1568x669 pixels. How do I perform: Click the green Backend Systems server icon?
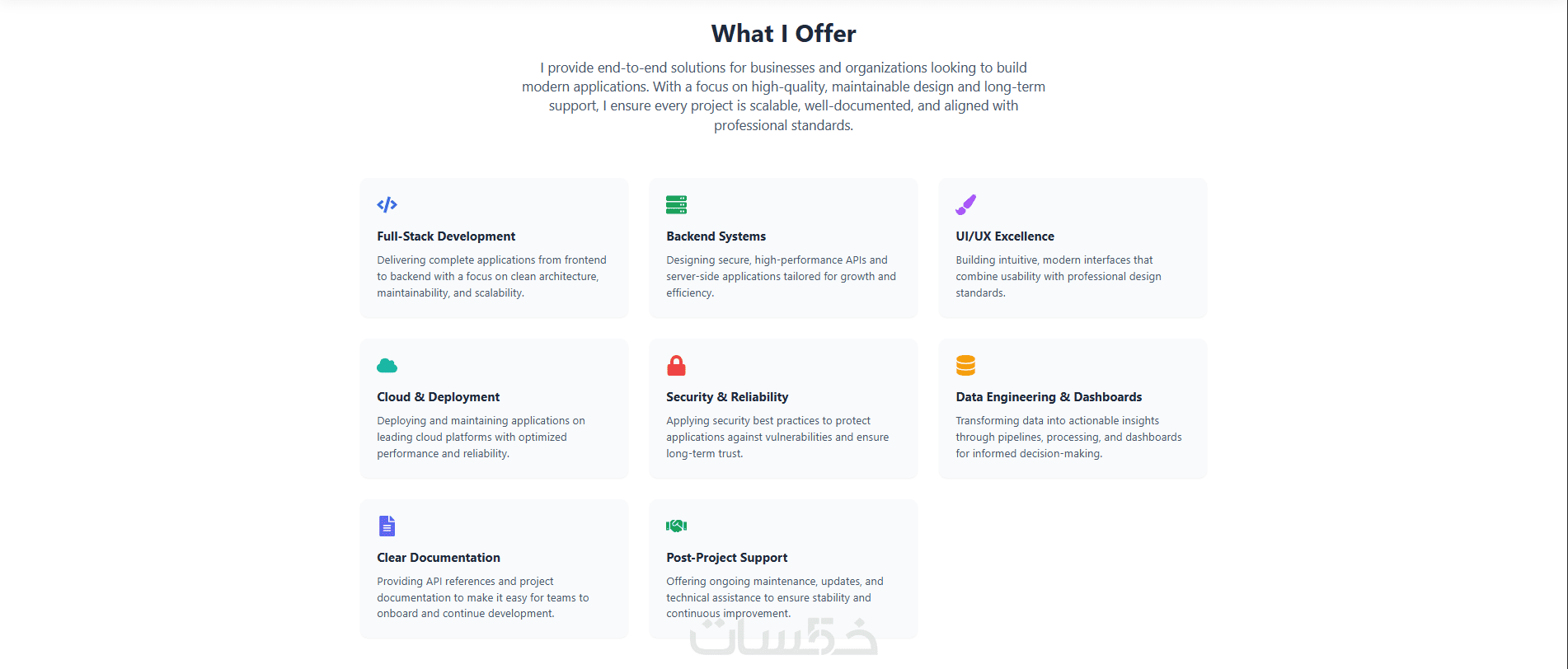[676, 204]
